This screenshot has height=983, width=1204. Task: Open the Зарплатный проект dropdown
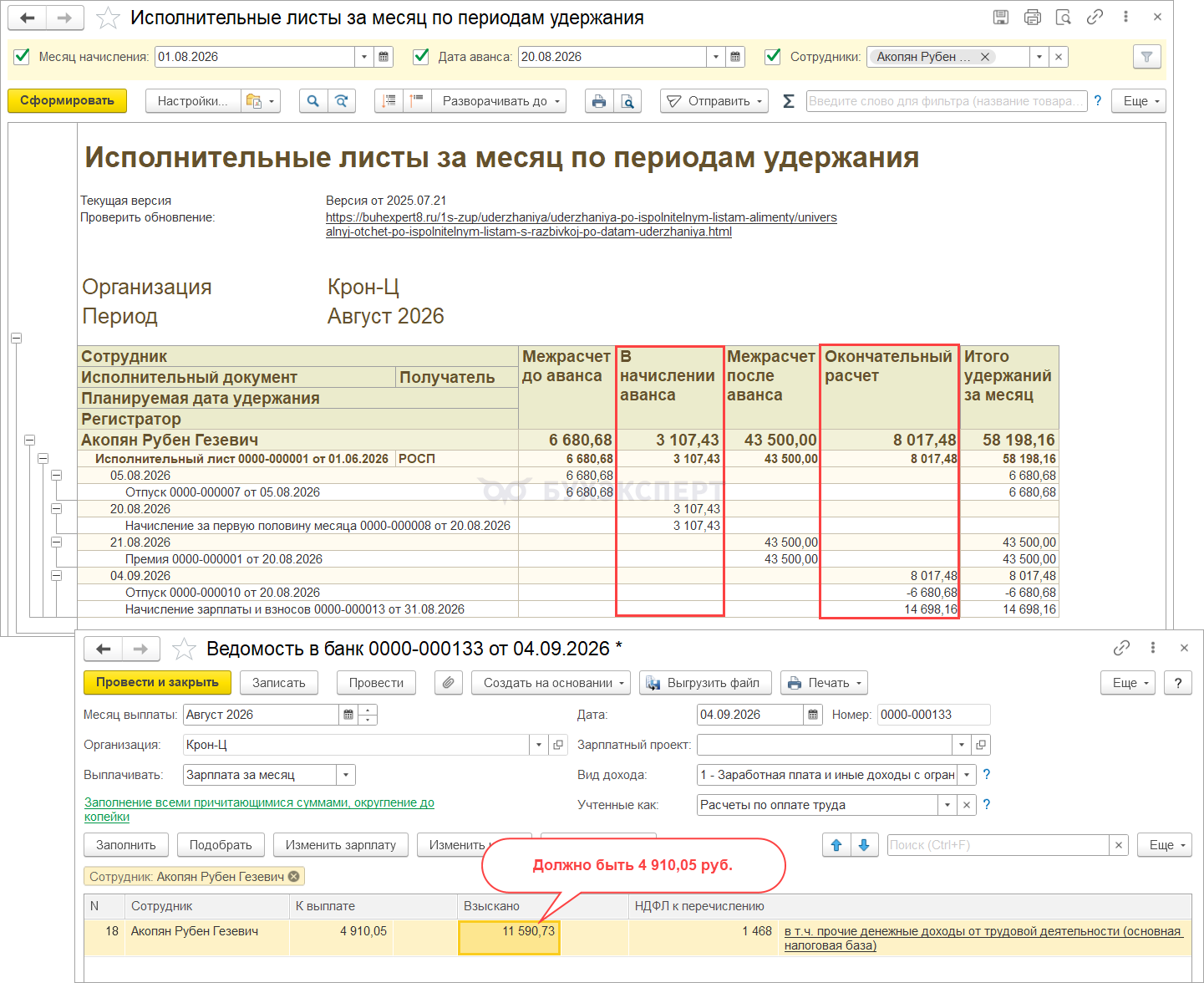962,745
